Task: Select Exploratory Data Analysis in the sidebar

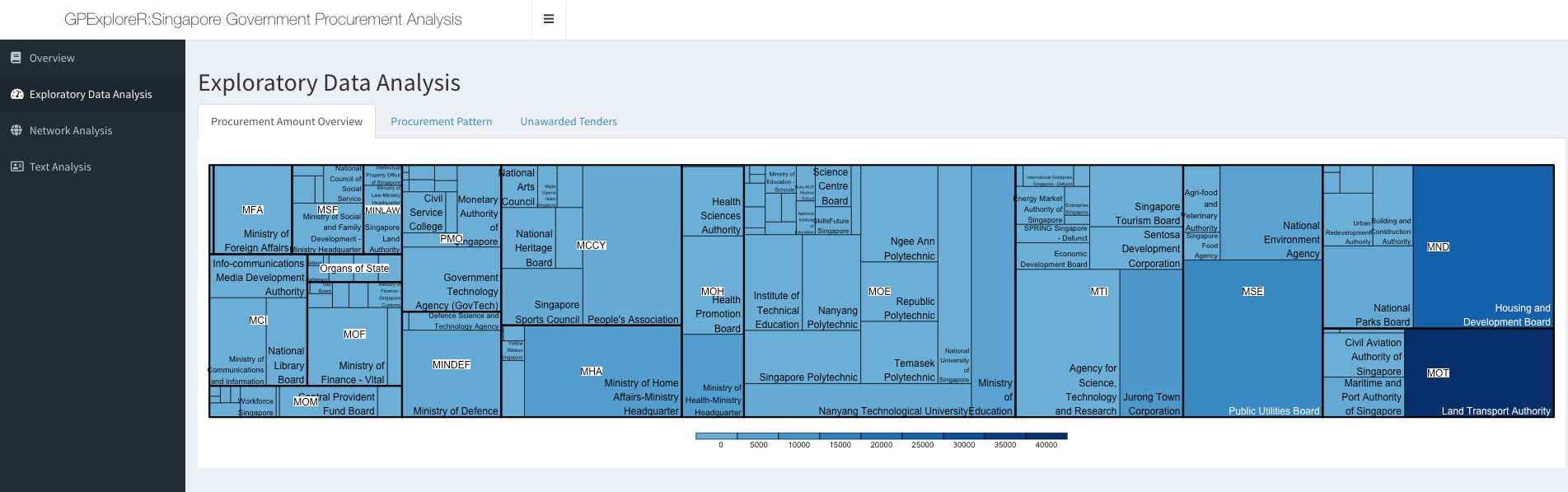Action: [x=92, y=94]
